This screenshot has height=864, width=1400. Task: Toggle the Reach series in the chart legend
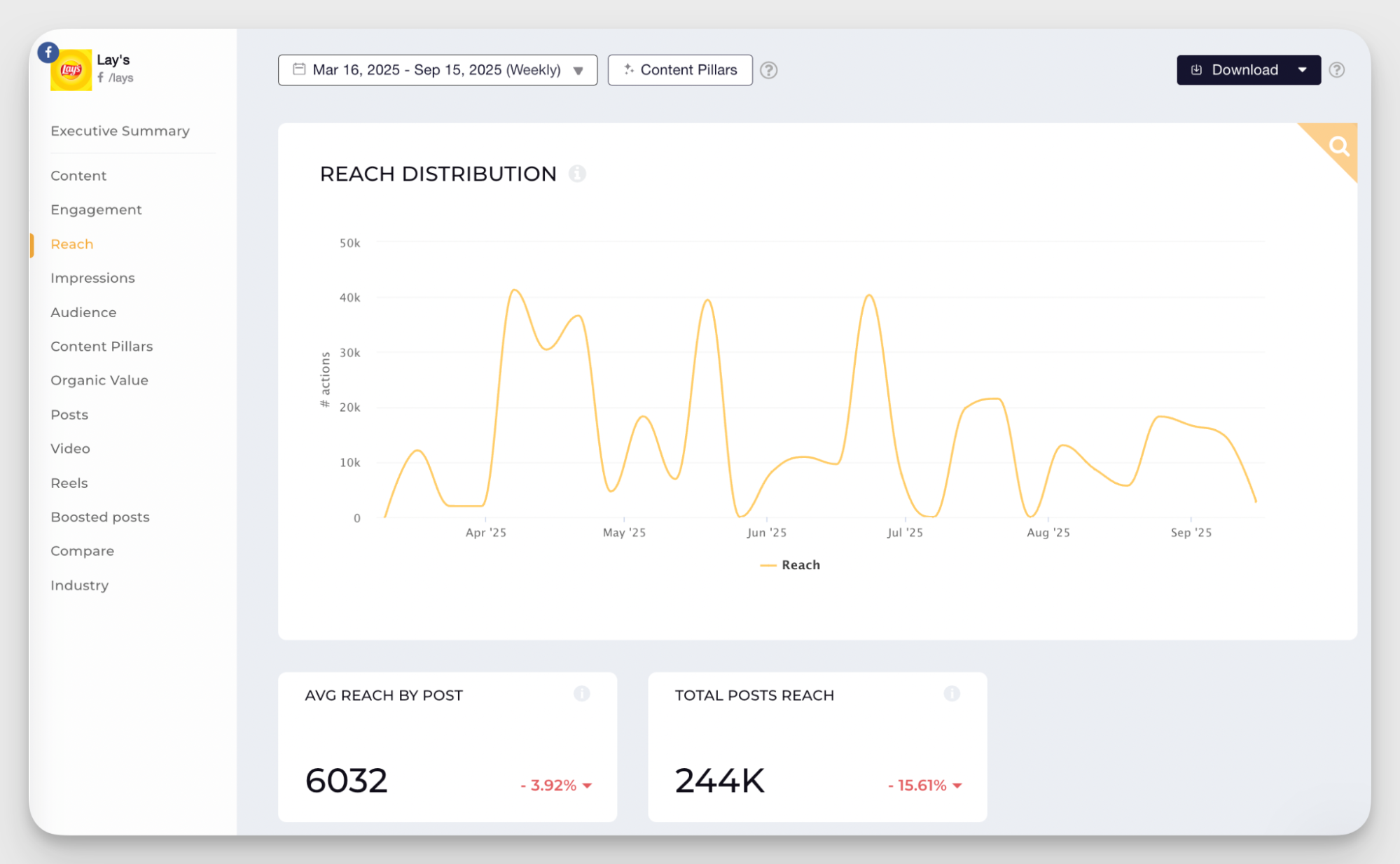(x=790, y=564)
